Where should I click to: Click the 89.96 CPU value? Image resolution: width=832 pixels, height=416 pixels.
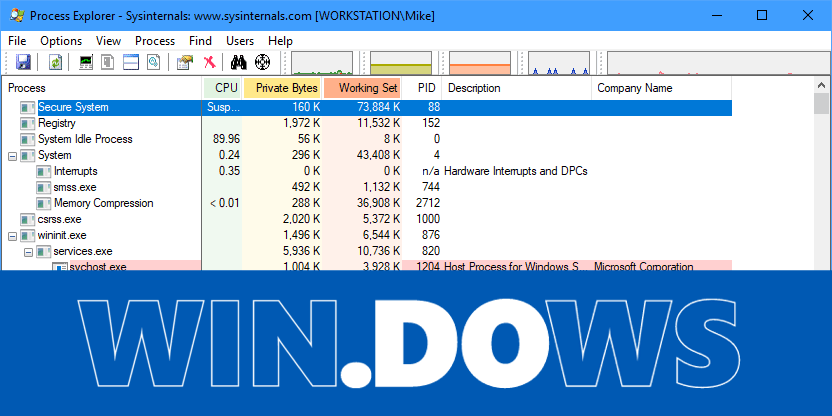coord(226,140)
